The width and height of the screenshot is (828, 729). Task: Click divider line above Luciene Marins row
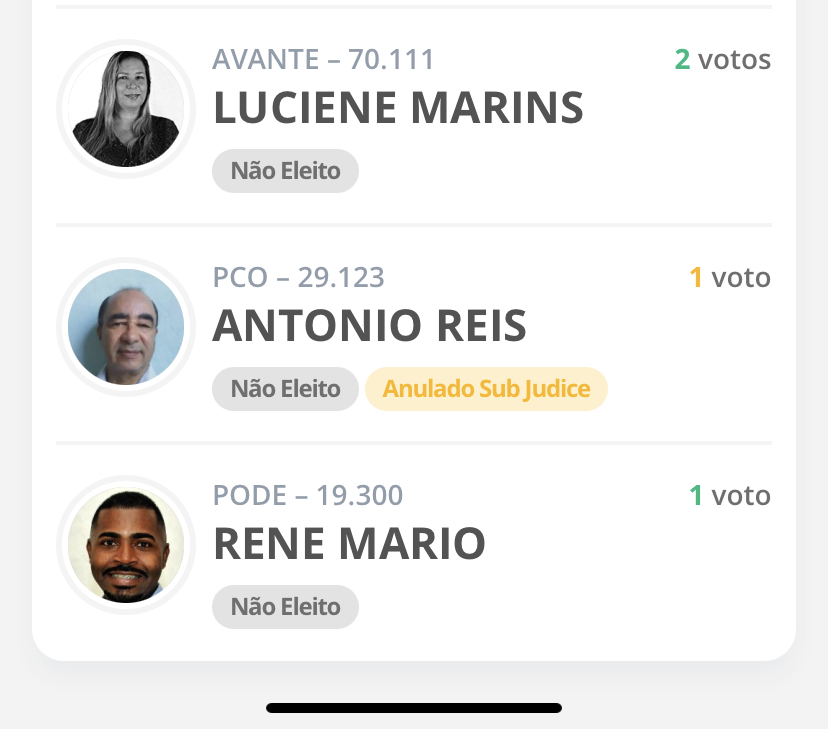pos(414,7)
